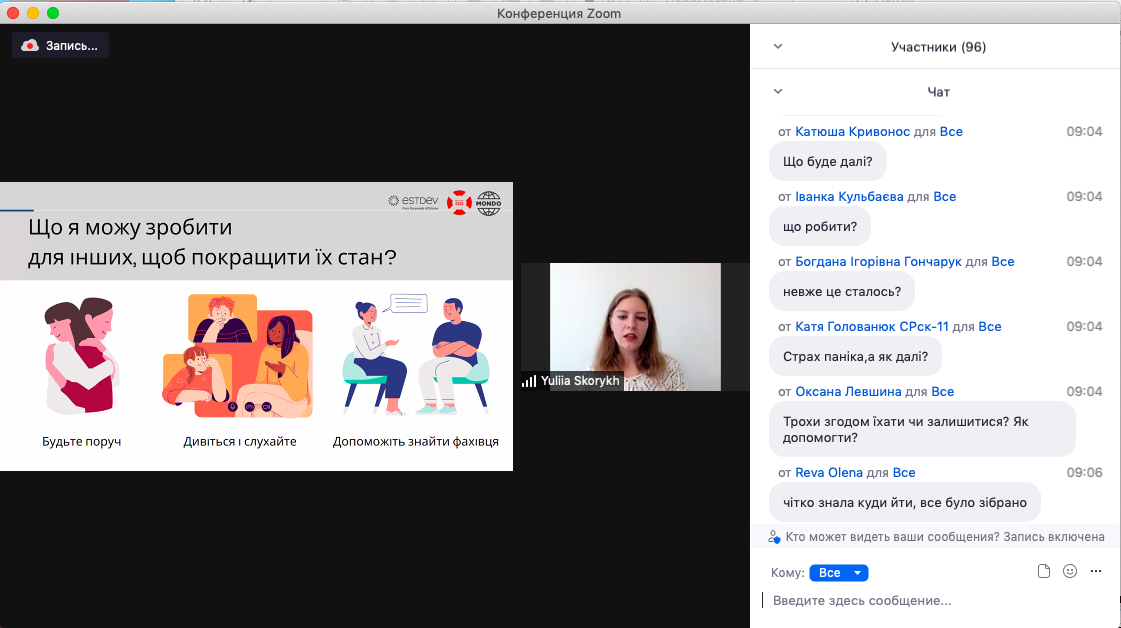Open the emoji picker in chat
Image resolution: width=1121 pixels, height=628 pixels.
pos(1070,571)
